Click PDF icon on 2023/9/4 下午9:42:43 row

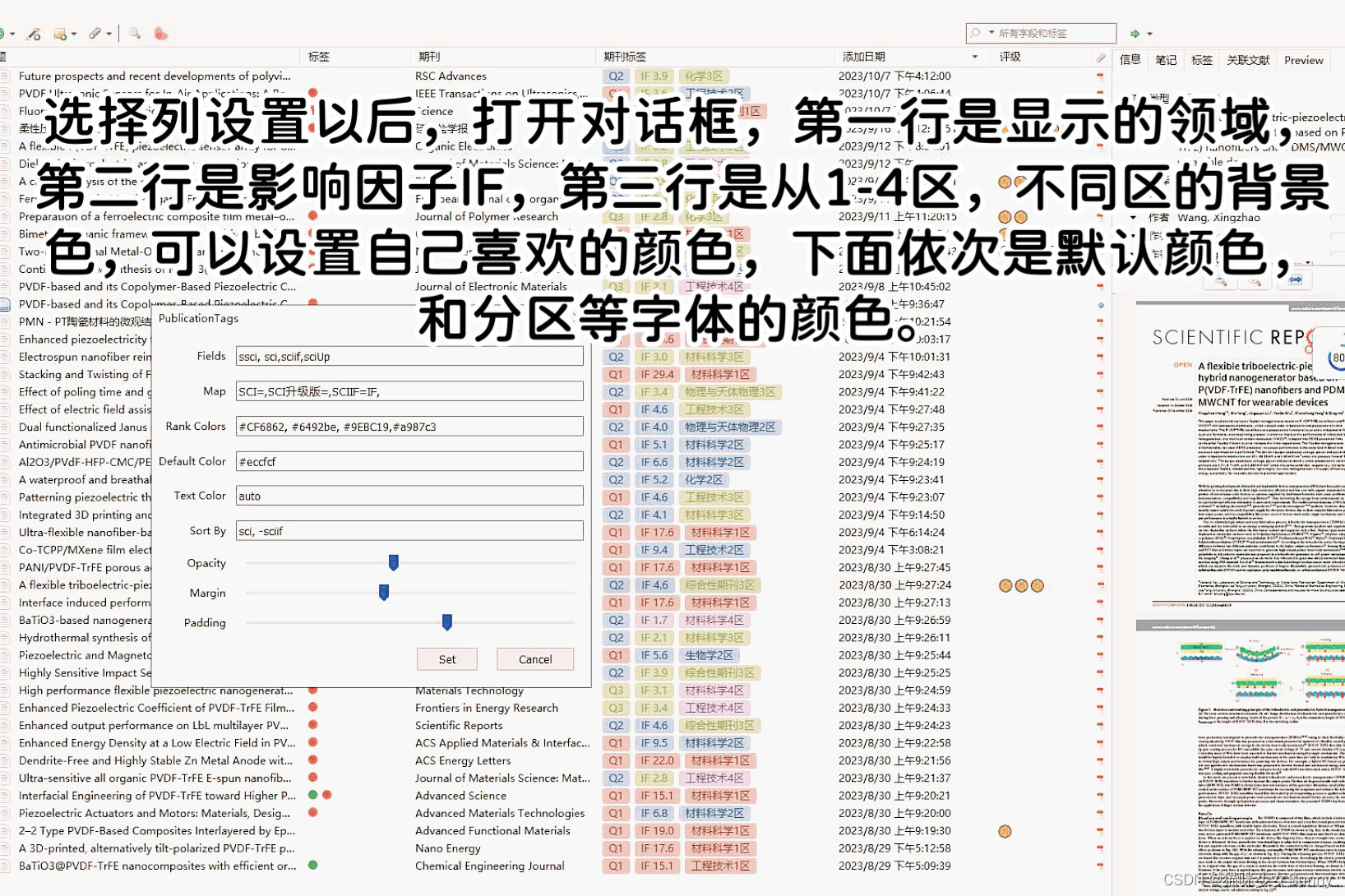coord(1100,375)
